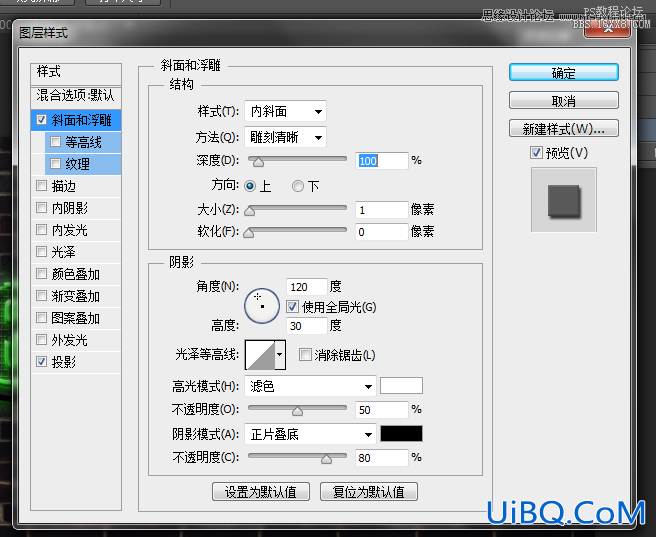Check the 描边 style checkbox
This screenshot has height=537, width=656.
[x=41, y=185]
